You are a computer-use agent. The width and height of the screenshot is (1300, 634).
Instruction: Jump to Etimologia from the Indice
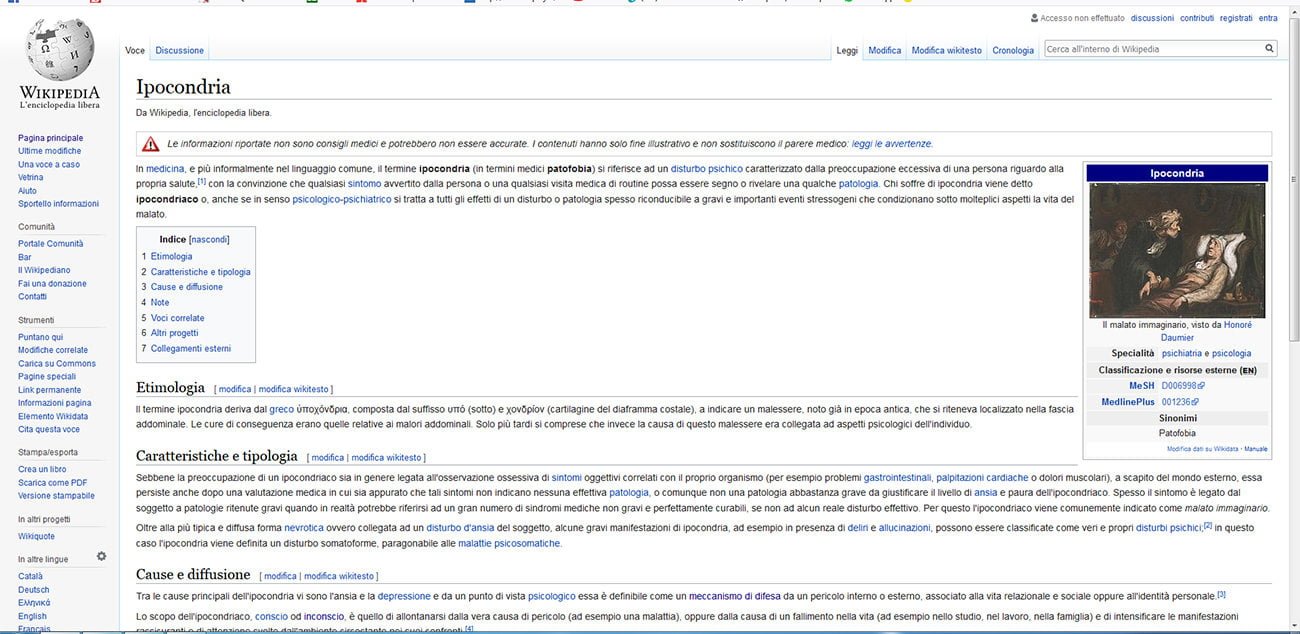[x=171, y=255]
